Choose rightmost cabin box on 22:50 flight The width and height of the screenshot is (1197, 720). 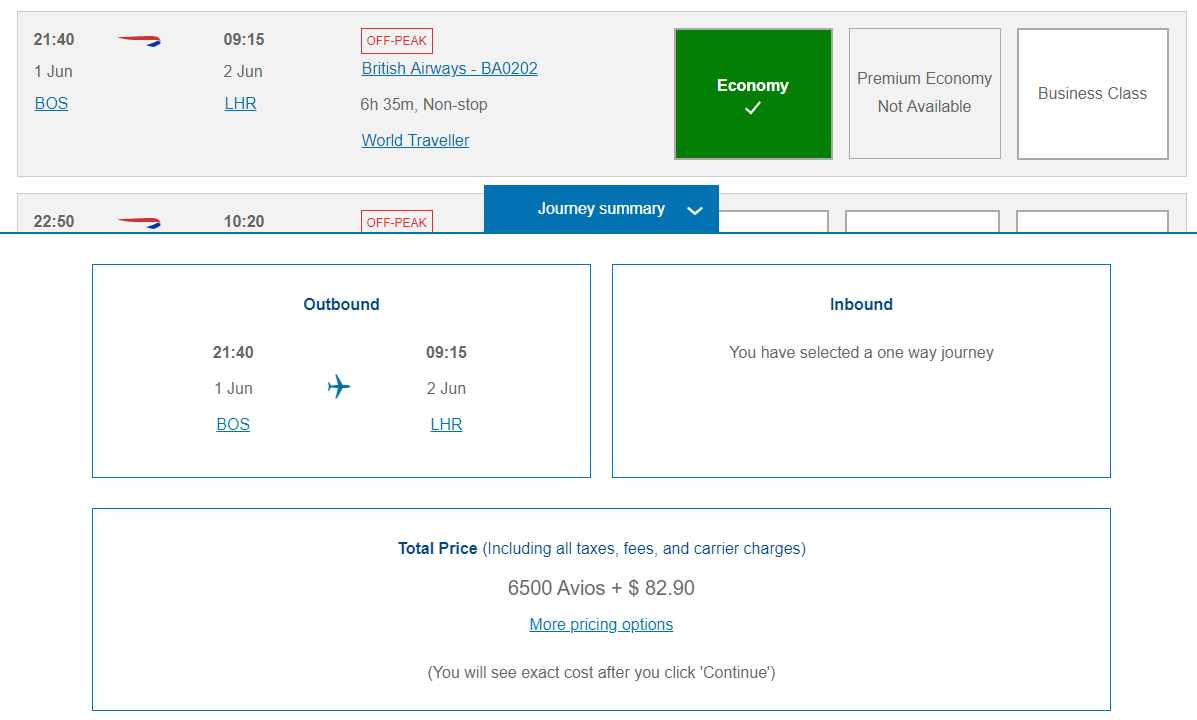tap(1092, 221)
